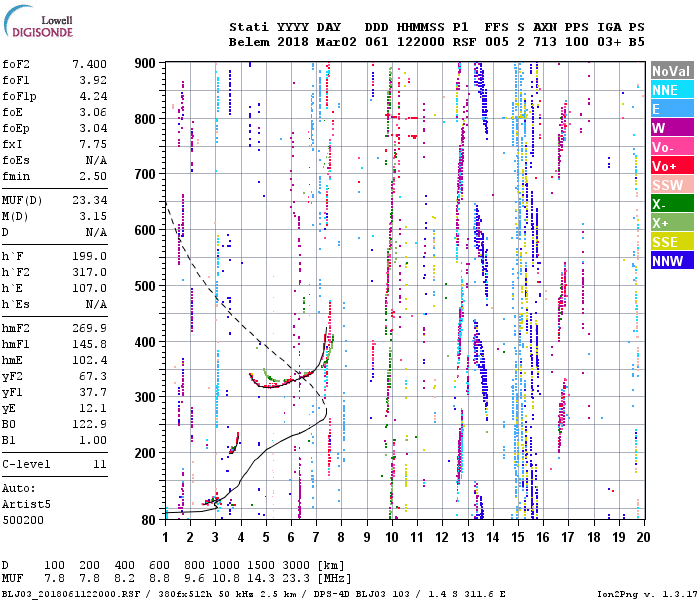Click the foE value 3.06
Image resolution: width=700 pixels, height=600 pixels.
[93, 112]
